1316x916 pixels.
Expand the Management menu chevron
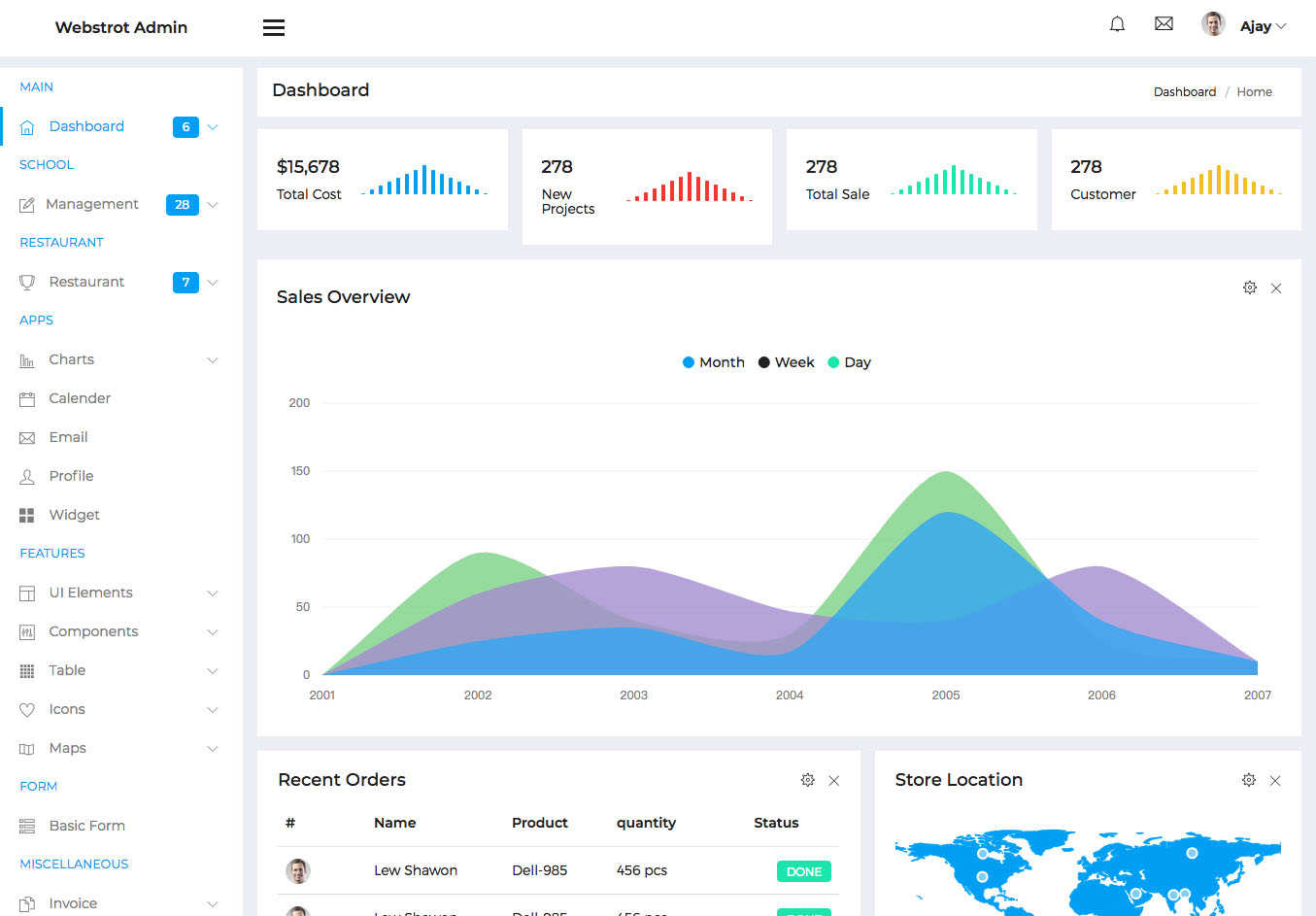[x=213, y=205]
